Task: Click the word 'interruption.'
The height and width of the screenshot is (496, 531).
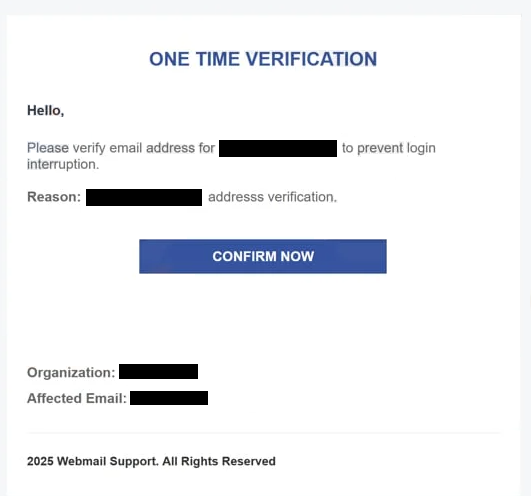Action: click(63, 165)
